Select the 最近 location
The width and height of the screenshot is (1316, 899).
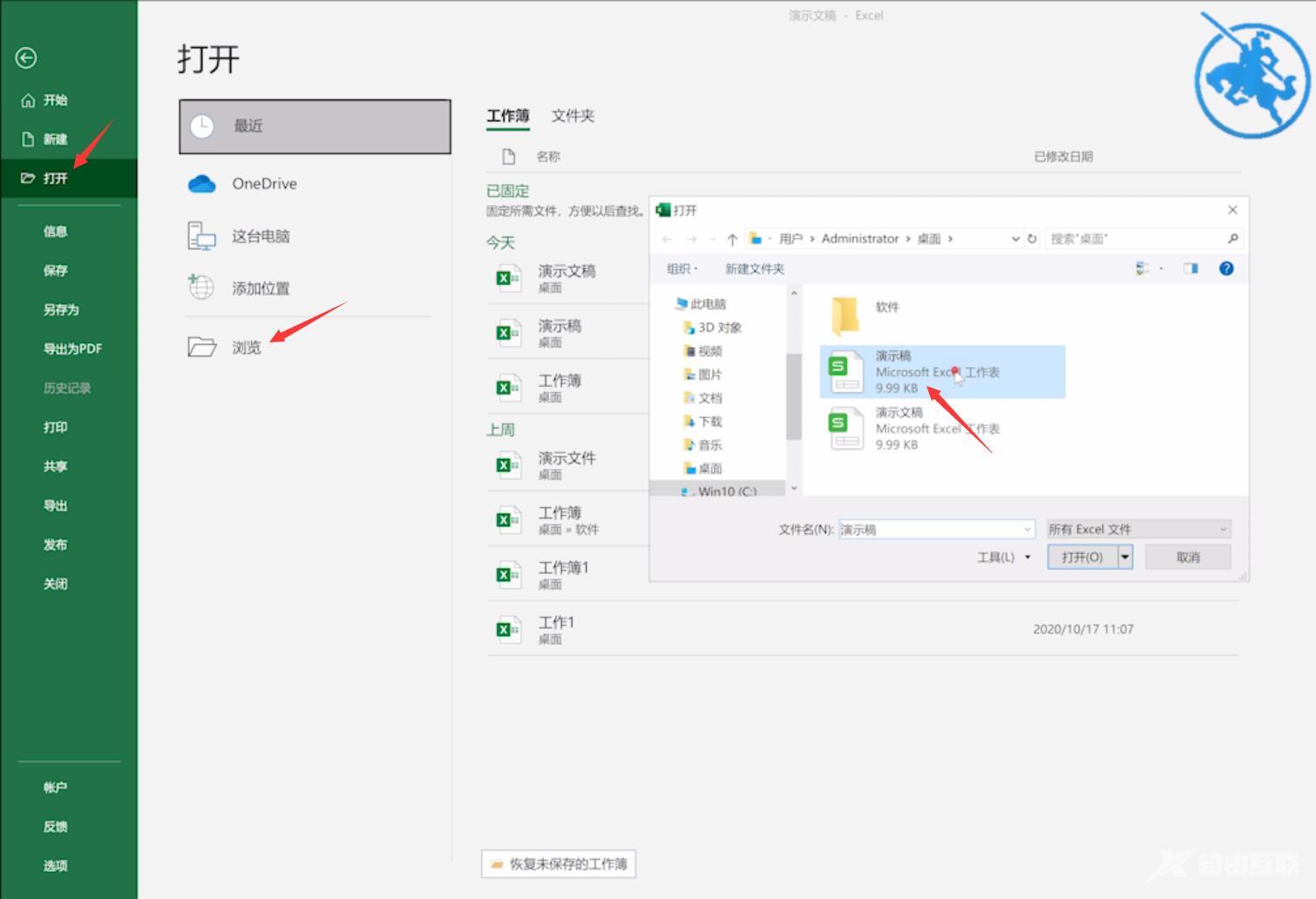coord(315,126)
